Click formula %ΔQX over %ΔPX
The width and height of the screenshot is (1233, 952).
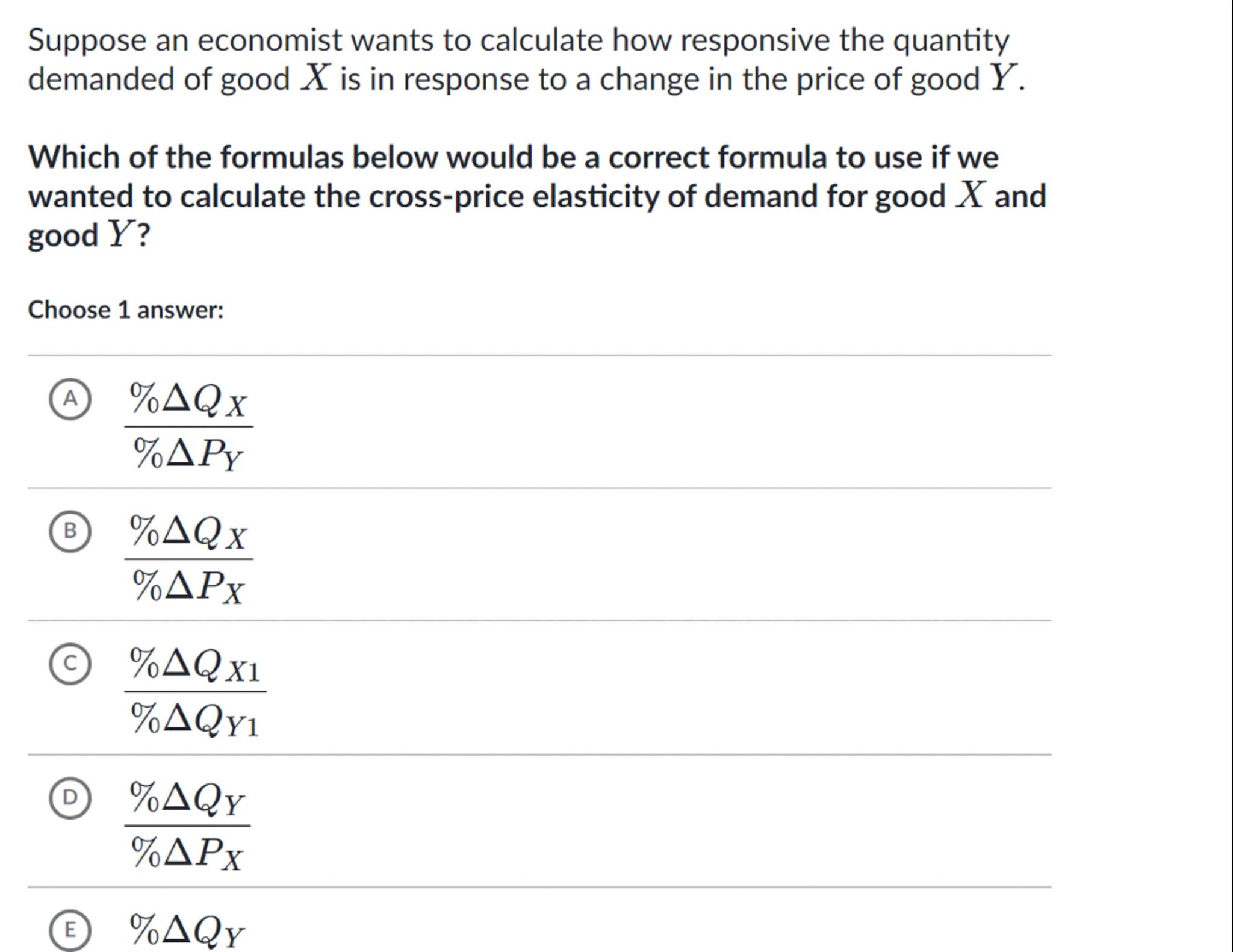(x=188, y=559)
